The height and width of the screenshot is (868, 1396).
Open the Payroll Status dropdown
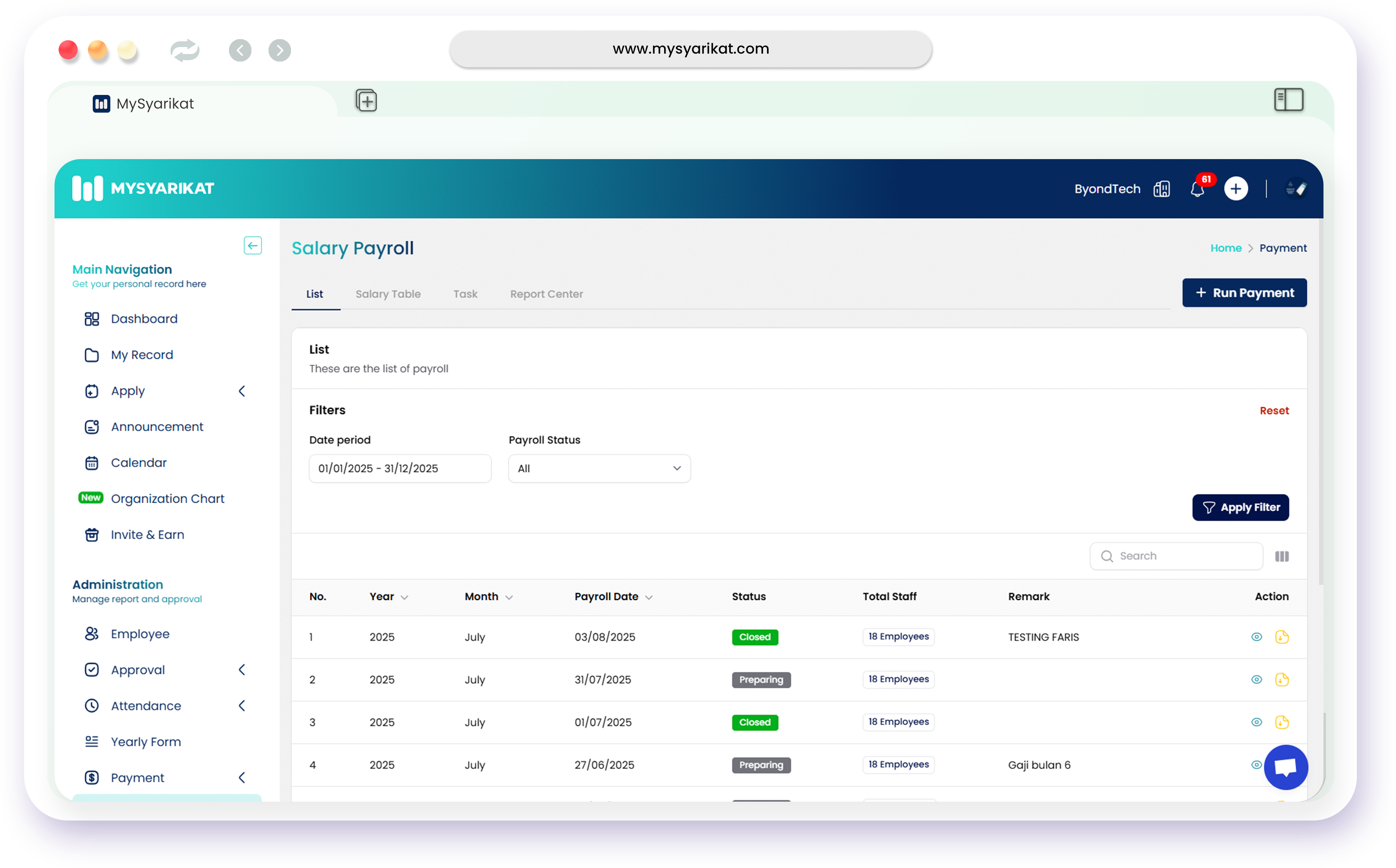(599, 469)
